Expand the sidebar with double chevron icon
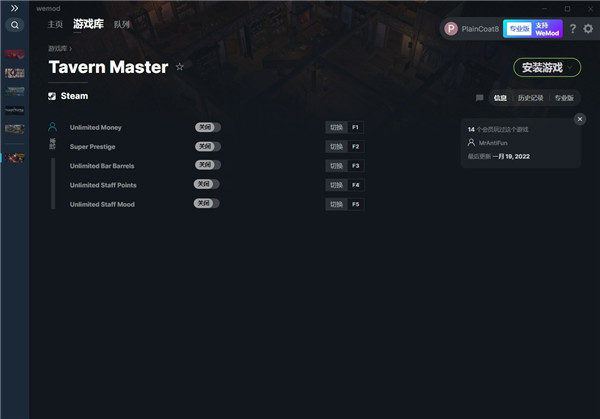Viewport: 600px width, 419px height. click(x=15, y=8)
